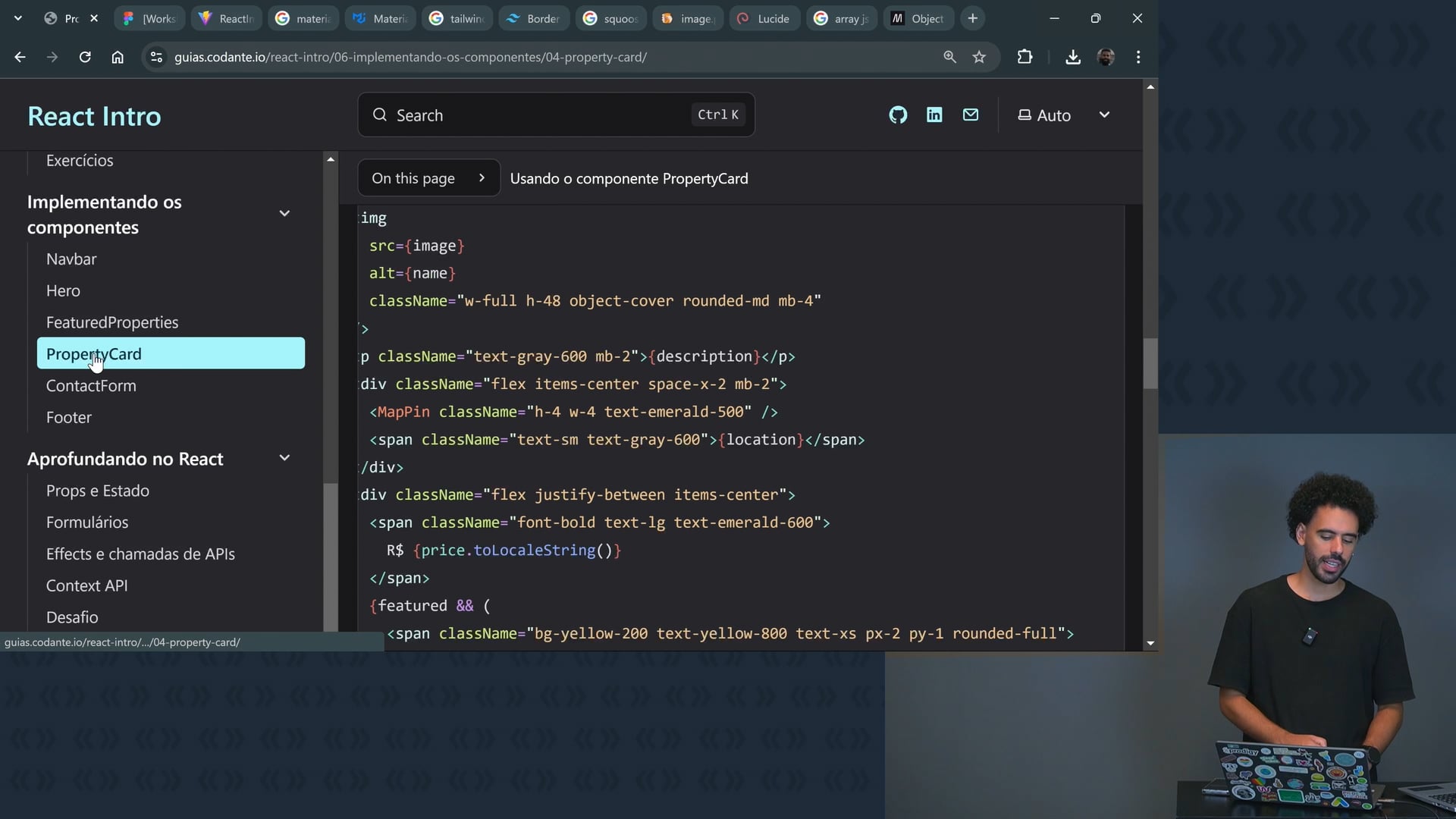
Task: Click the email envelope icon
Action: point(971,115)
